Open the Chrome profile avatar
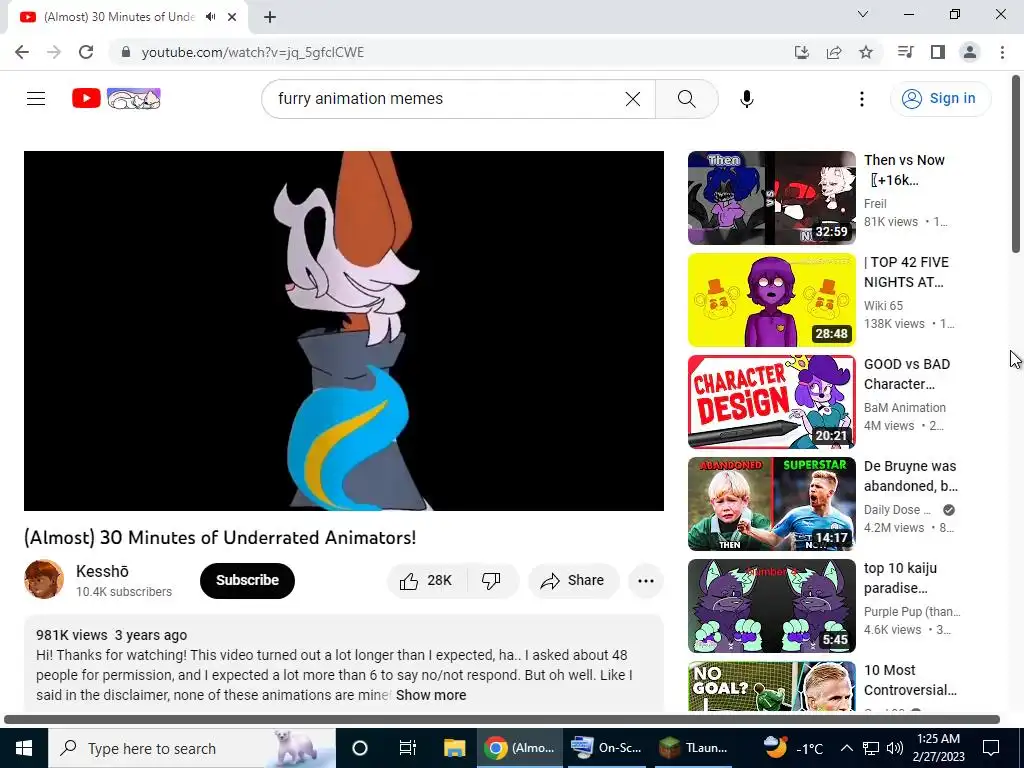Screen dimensions: 1024x768 point(970,52)
